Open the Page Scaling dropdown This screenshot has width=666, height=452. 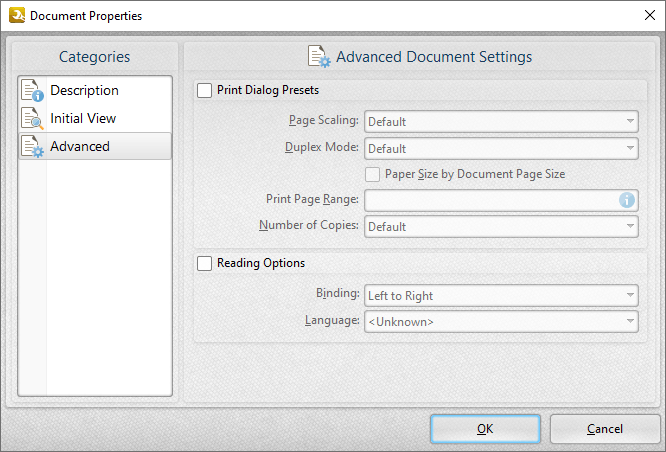tap(501, 121)
